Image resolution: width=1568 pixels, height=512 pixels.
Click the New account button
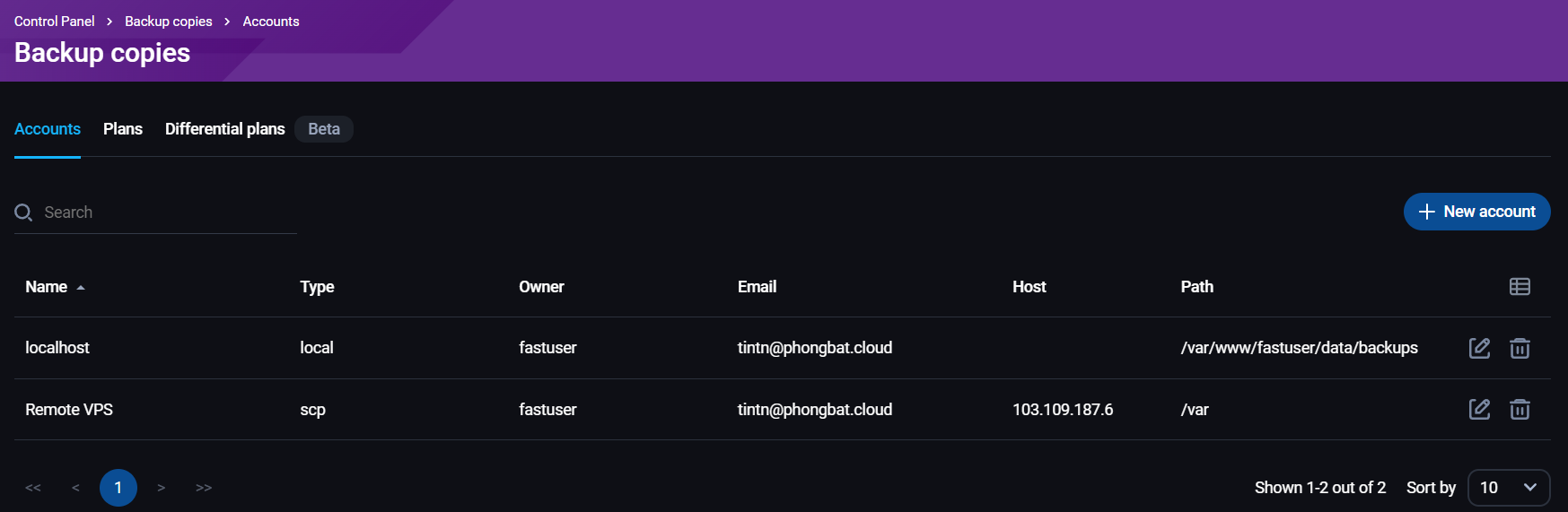[1476, 212]
